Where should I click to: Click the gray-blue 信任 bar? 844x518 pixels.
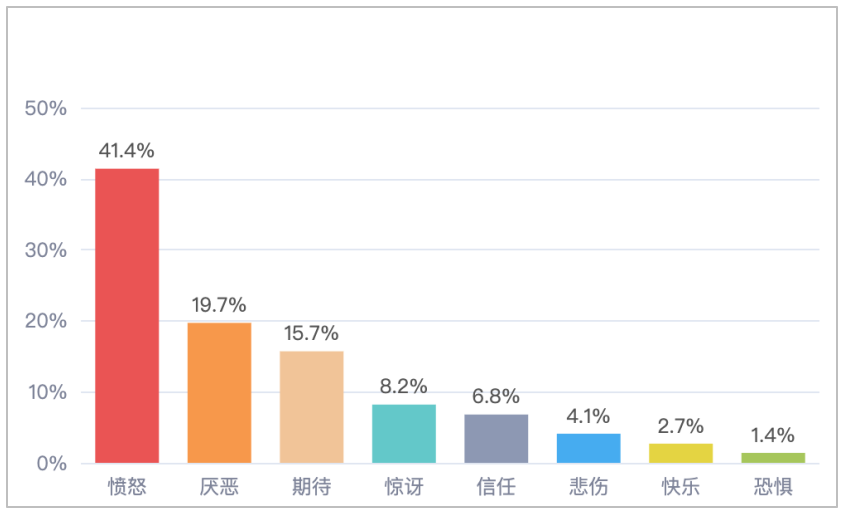point(496,439)
